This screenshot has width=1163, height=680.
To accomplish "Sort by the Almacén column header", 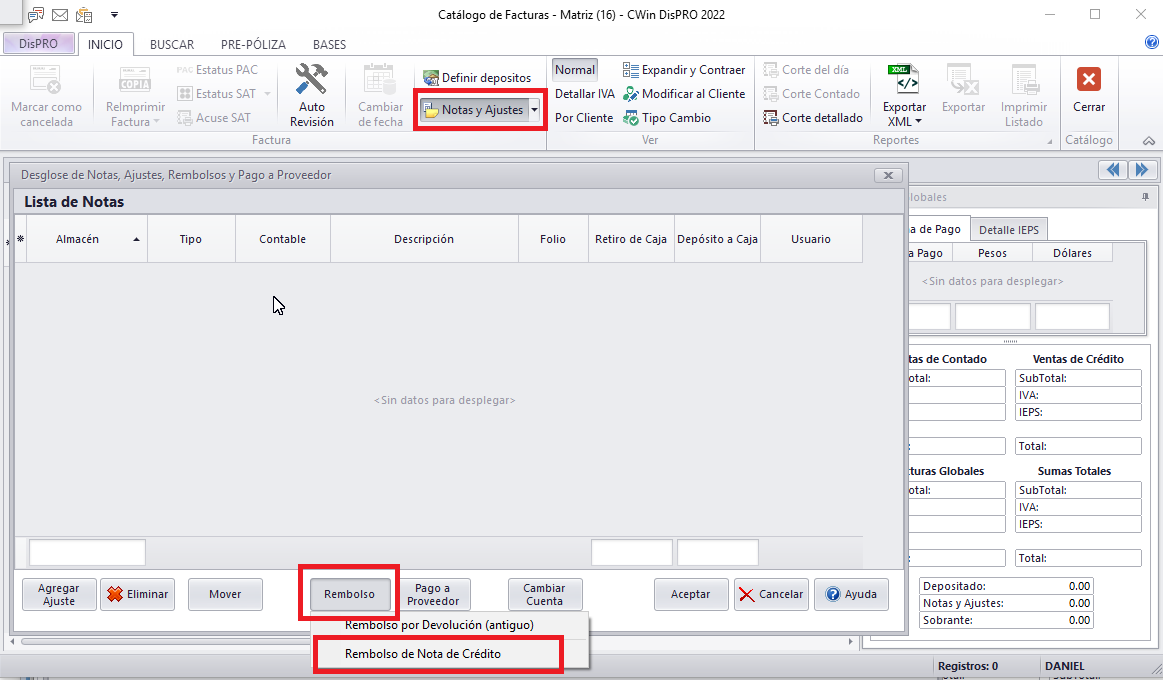I will (x=78, y=240).
